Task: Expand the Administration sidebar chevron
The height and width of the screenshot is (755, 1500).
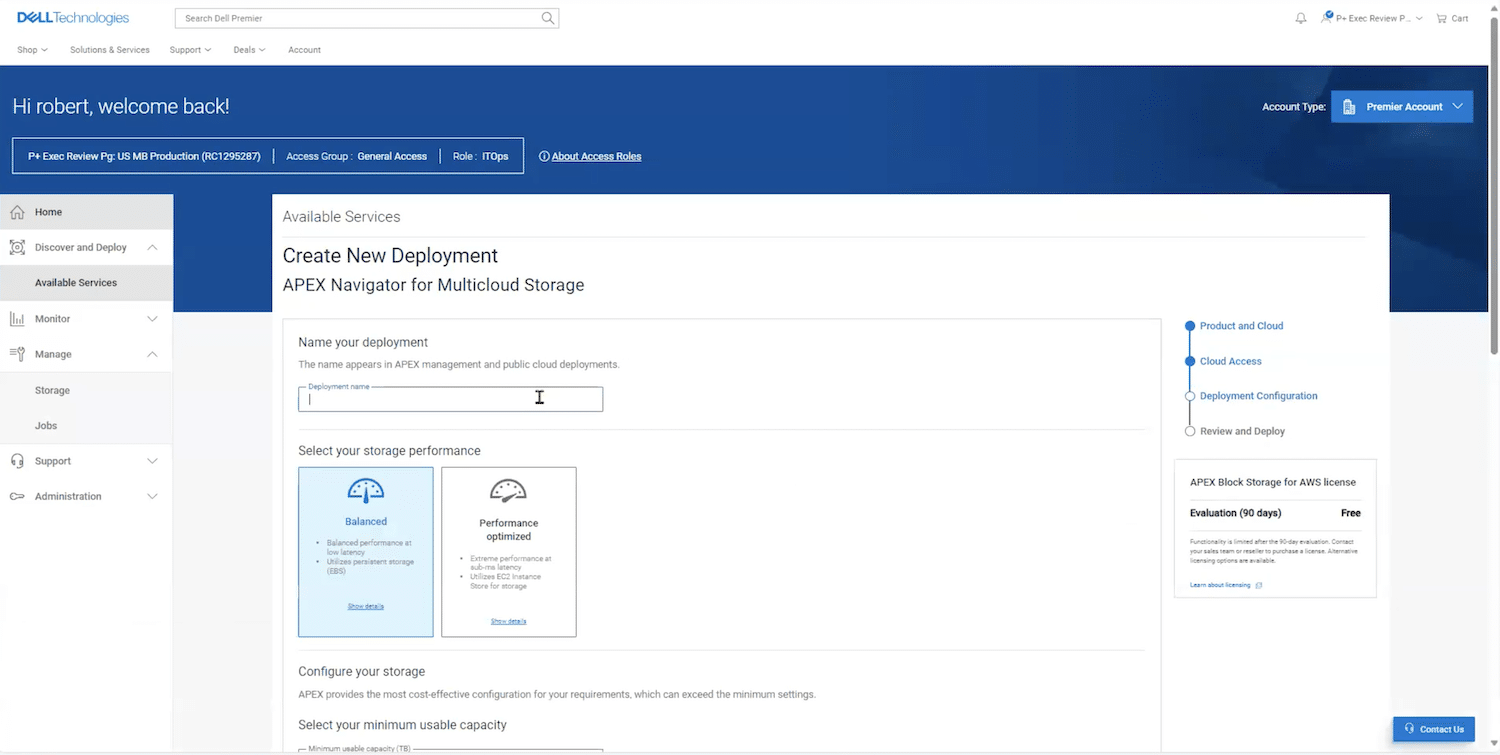Action: pyautogui.click(x=152, y=497)
